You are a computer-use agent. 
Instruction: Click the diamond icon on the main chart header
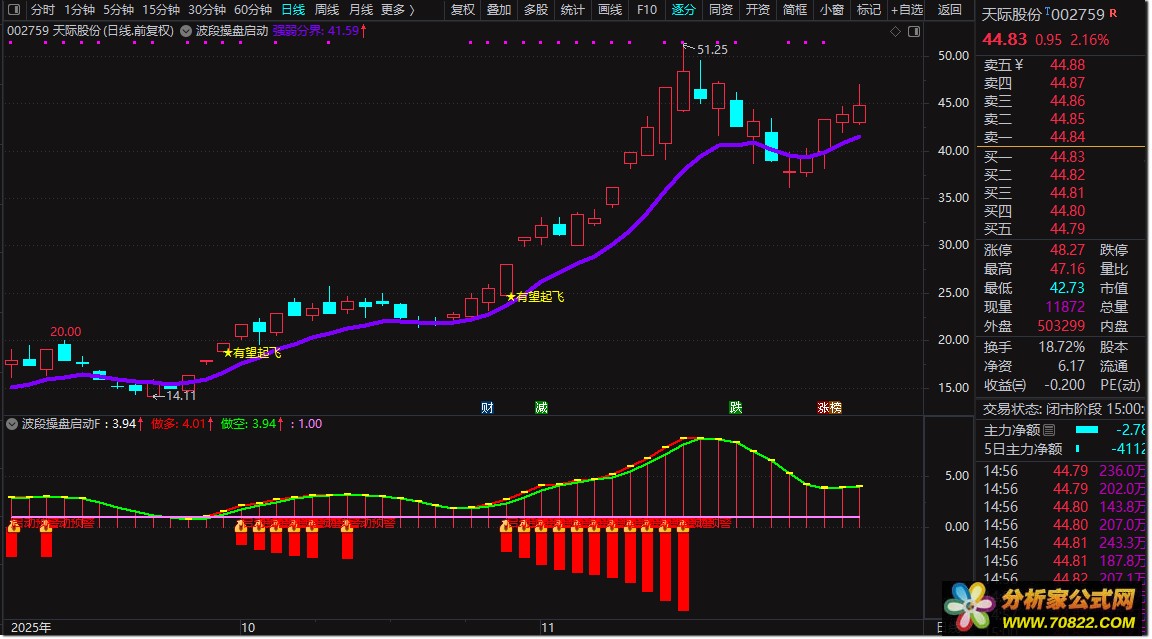[x=895, y=32]
